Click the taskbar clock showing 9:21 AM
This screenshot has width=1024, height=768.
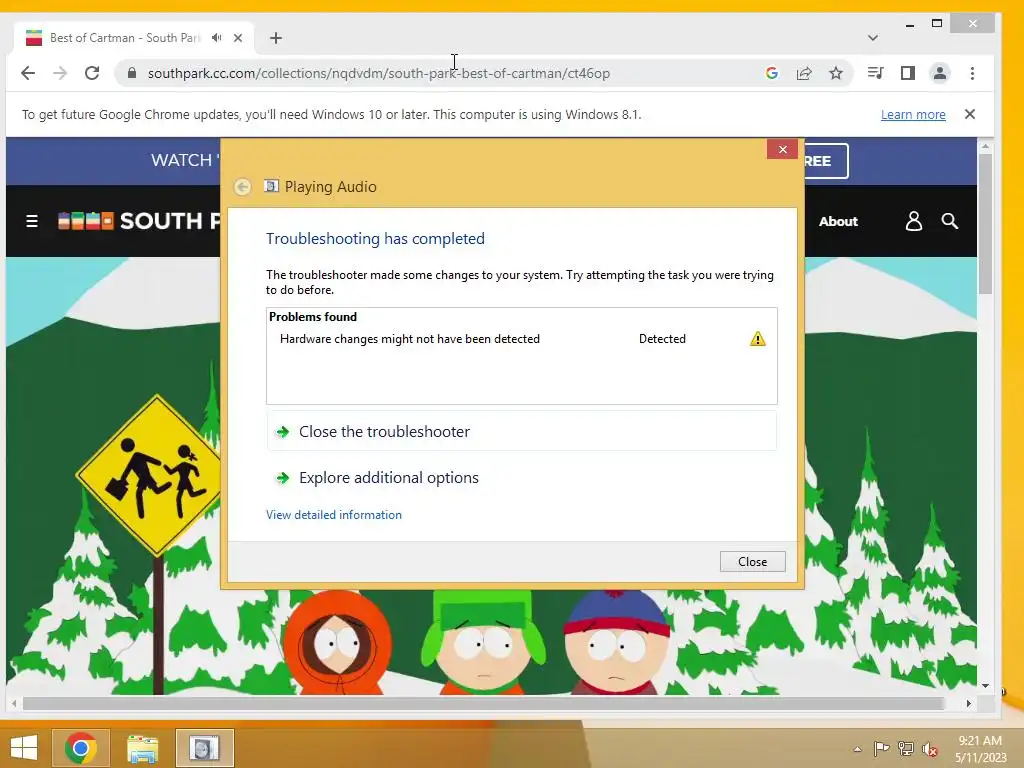click(x=981, y=749)
